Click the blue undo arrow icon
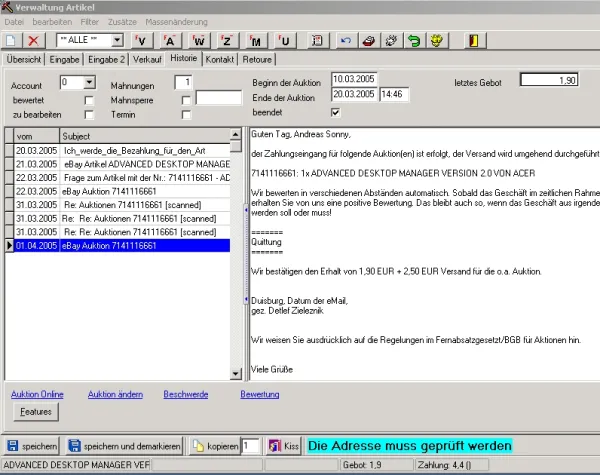The height and width of the screenshot is (475, 600). click(346, 40)
